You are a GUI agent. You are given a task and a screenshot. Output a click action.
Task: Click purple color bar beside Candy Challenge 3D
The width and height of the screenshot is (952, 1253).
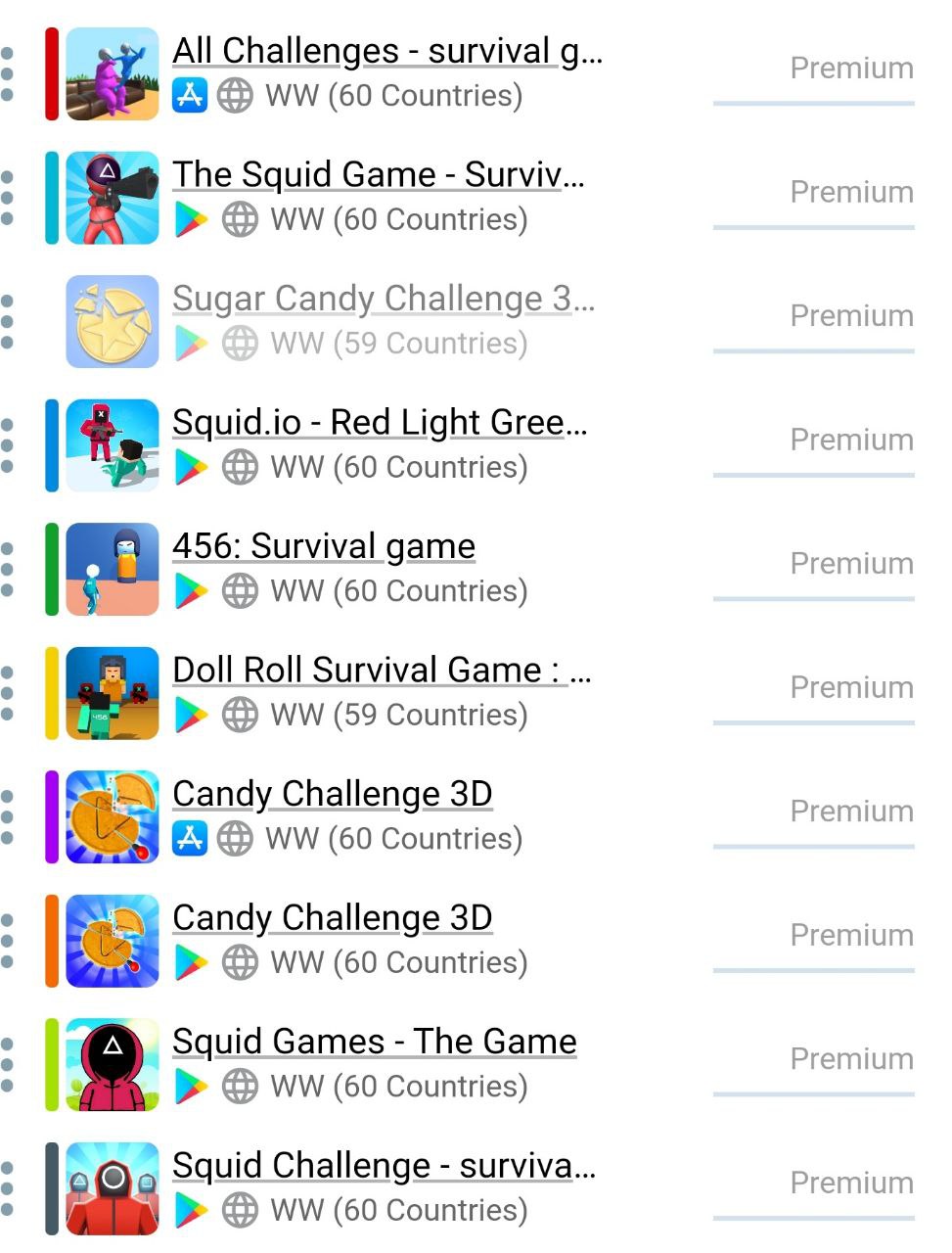coord(52,817)
